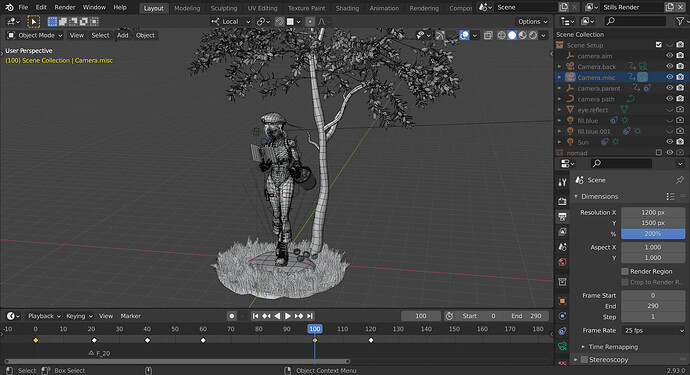Toggle auto keying record button
The image size is (690, 375).
point(231,316)
